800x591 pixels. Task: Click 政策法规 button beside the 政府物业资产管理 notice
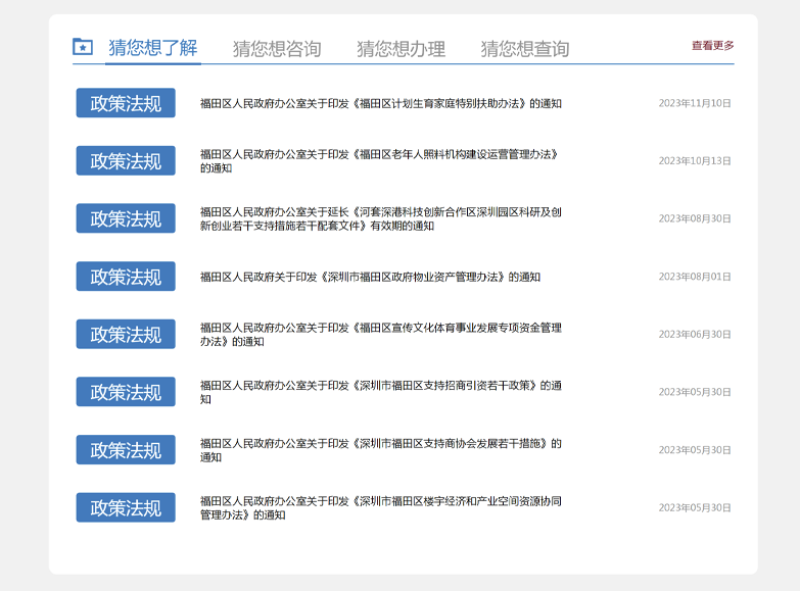coord(126,277)
